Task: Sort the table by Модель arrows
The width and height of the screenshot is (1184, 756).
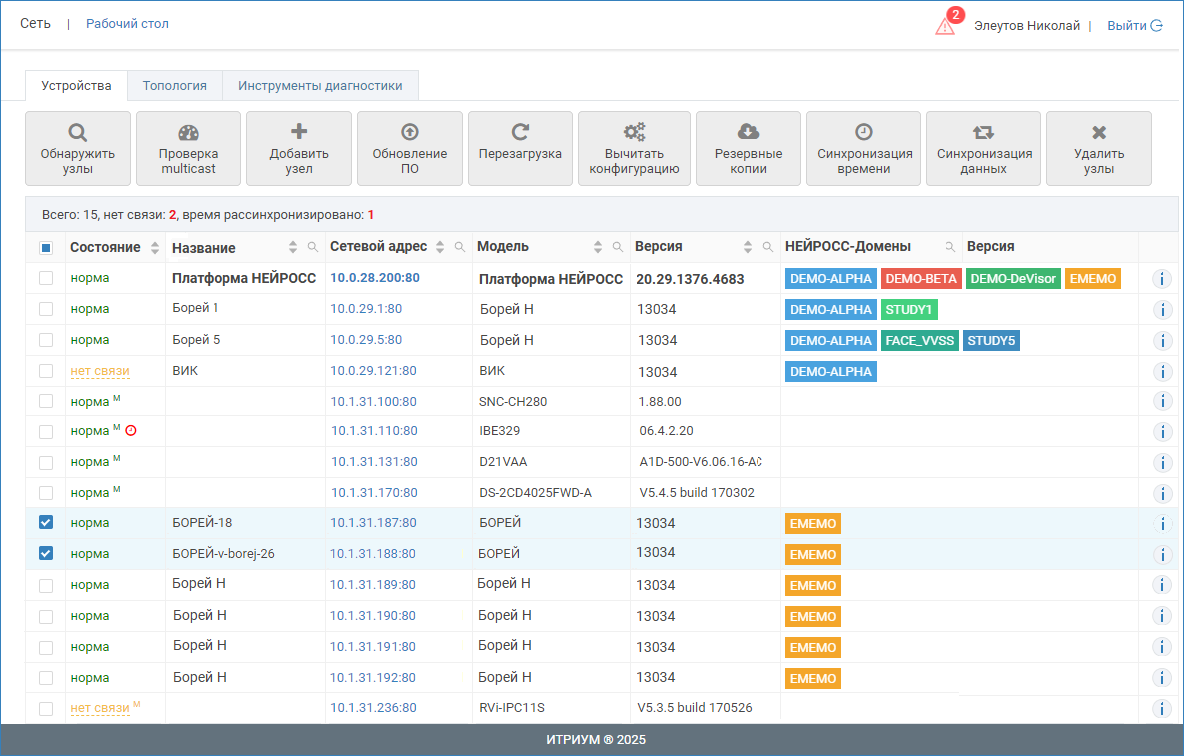Action: pos(598,247)
